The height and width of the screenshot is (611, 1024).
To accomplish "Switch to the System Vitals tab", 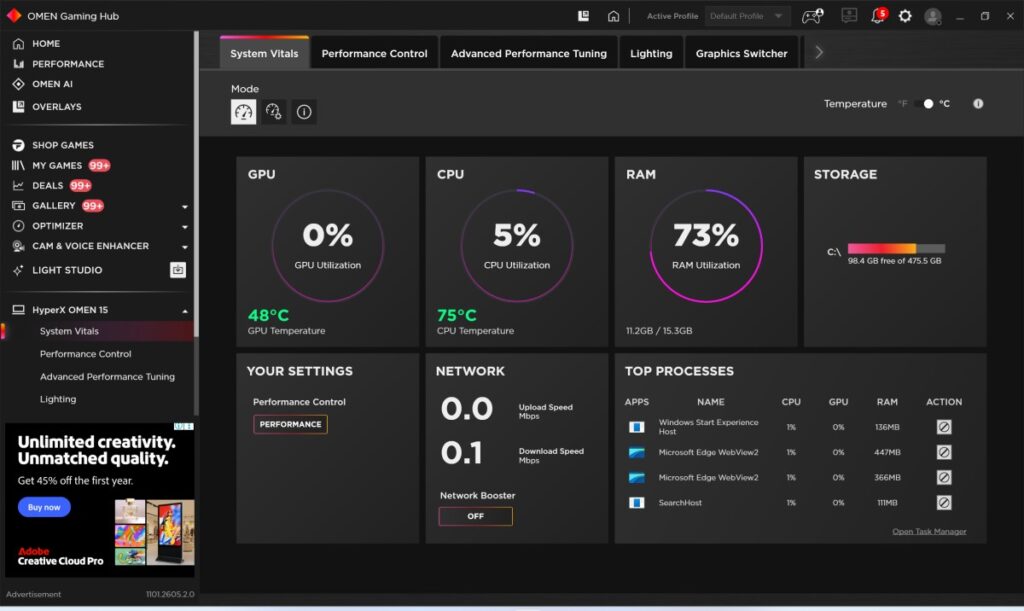I will click(264, 53).
